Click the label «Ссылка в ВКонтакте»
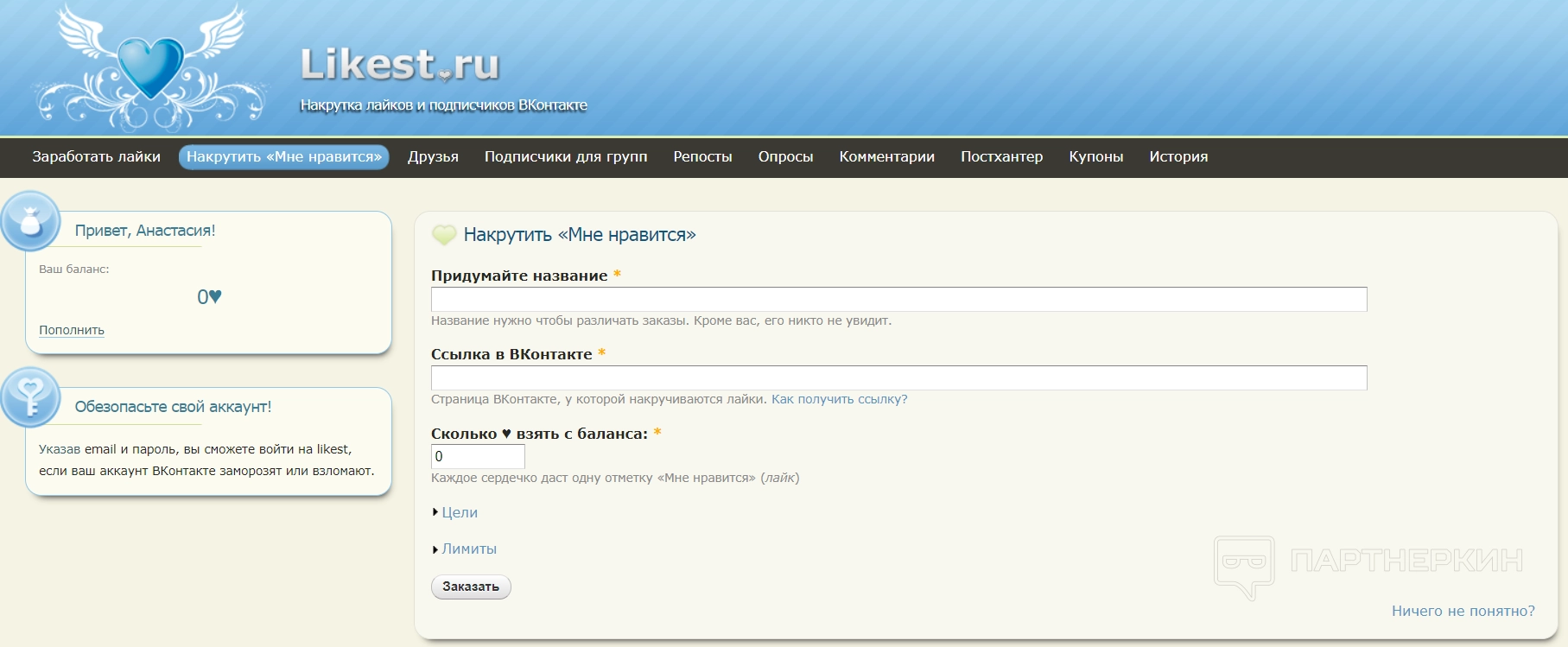The image size is (1568, 647). click(x=511, y=354)
